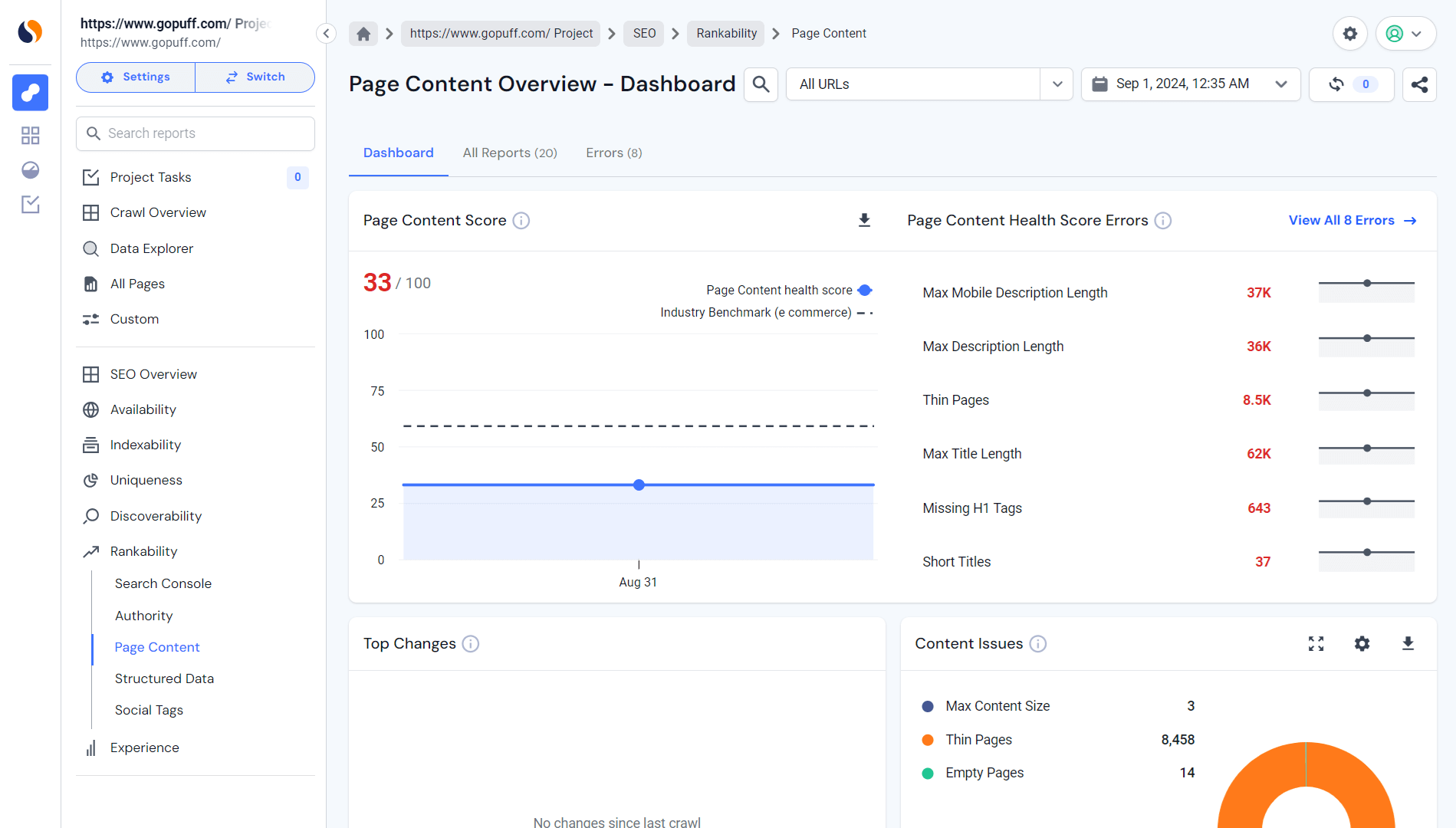Open the URL search magnifier icon
Image resolution: width=1456 pixels, height=828 pixels.
click(760, 84)
